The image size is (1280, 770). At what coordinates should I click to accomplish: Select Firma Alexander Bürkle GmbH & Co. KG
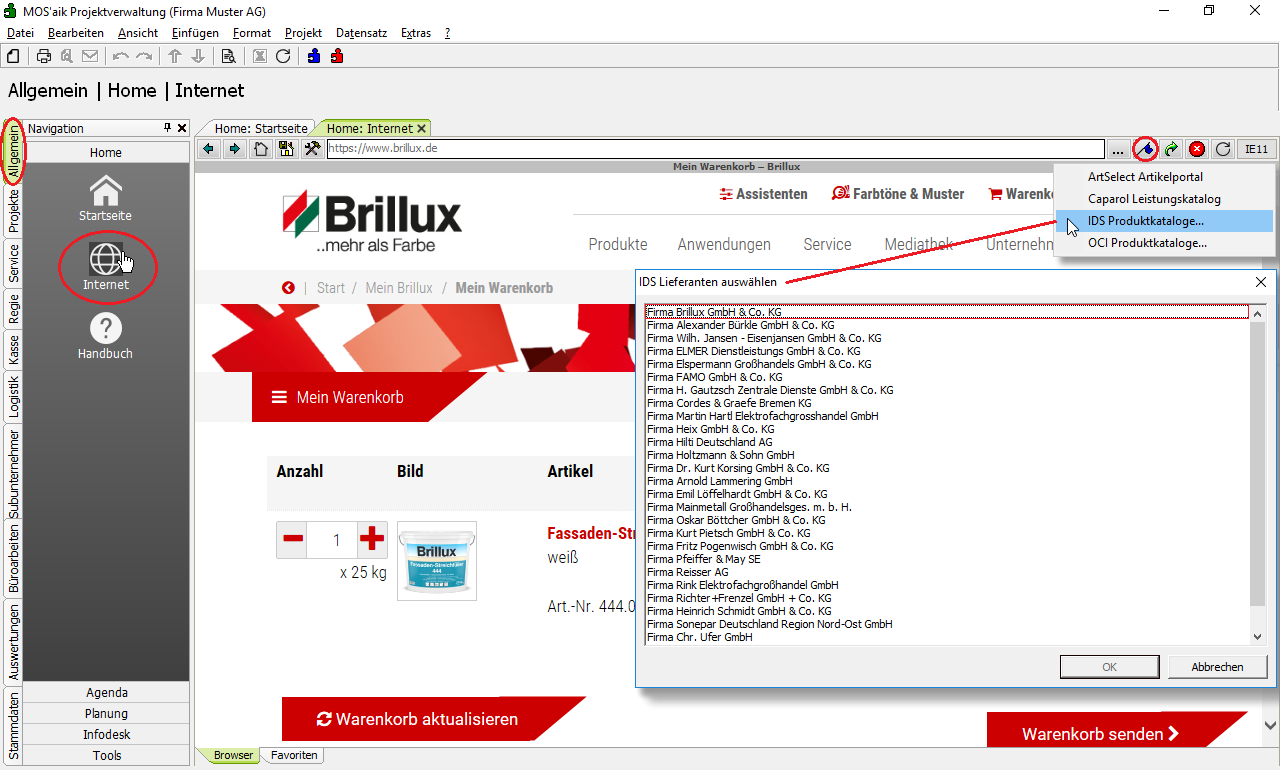947,325
